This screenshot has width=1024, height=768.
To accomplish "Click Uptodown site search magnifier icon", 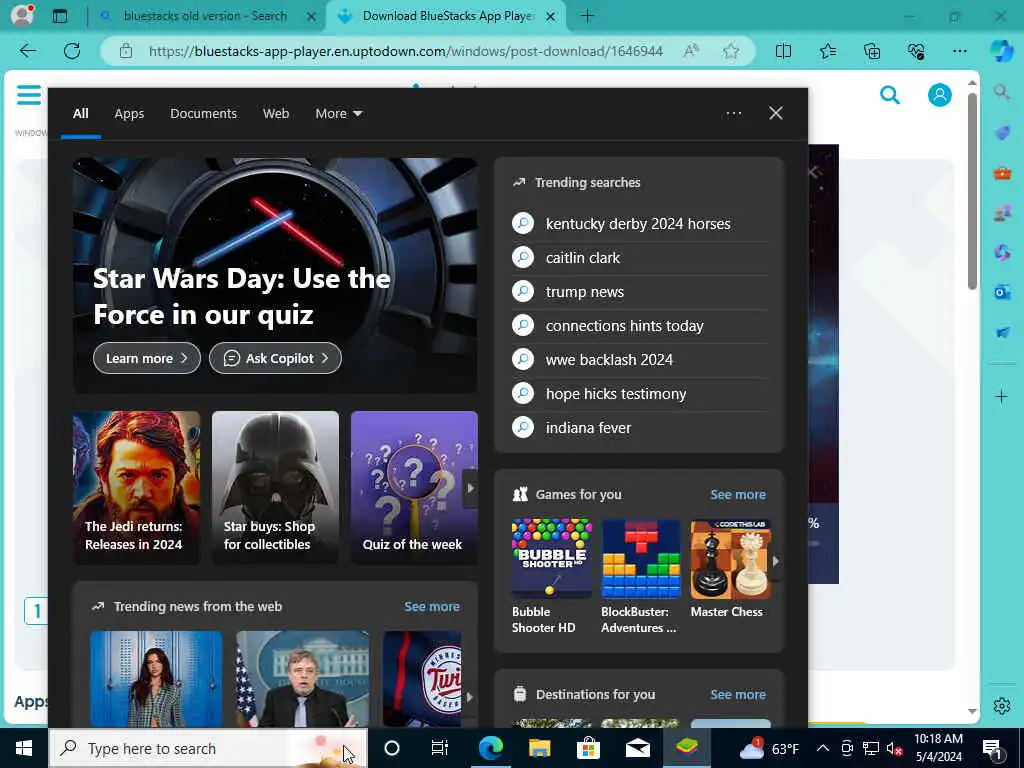I will (889, 95).
